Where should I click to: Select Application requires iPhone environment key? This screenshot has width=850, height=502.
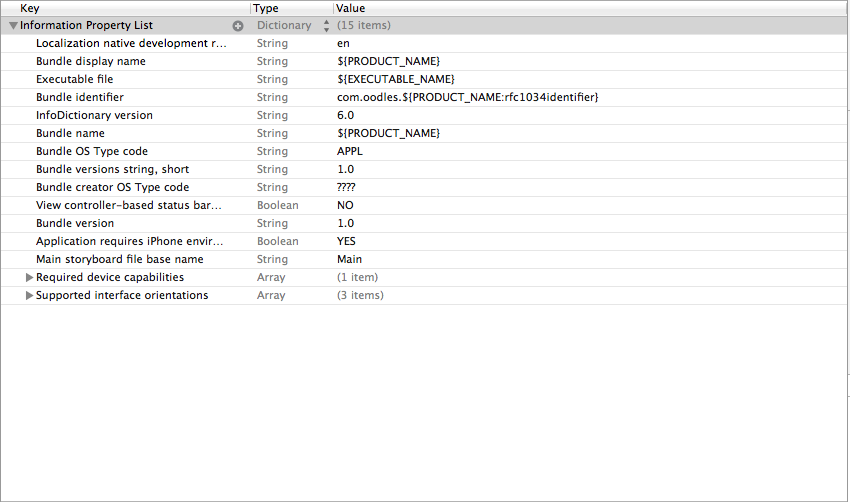pyautogui.click(x=130, y=241)
